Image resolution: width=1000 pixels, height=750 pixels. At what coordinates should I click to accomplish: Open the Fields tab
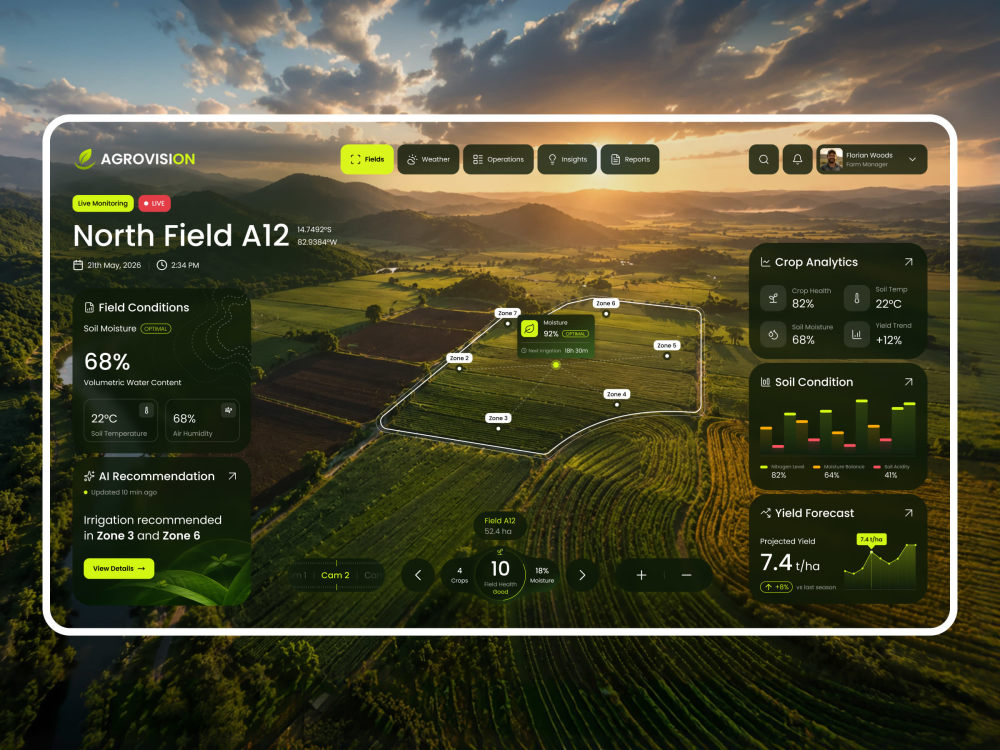click(367, 159)
